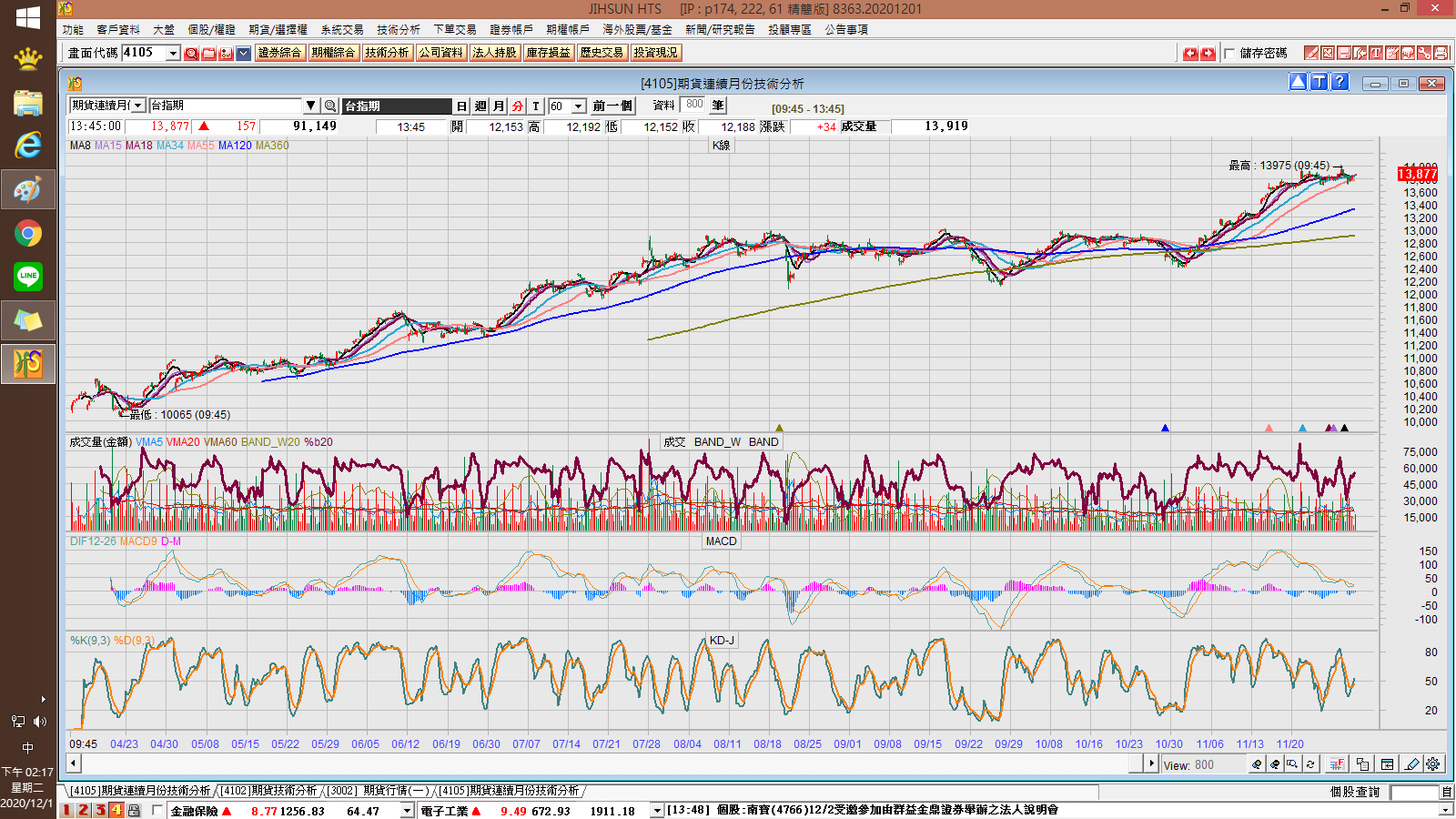Click the indicator formula F icon
The image size is (1456, 819).
(1336, 764)
